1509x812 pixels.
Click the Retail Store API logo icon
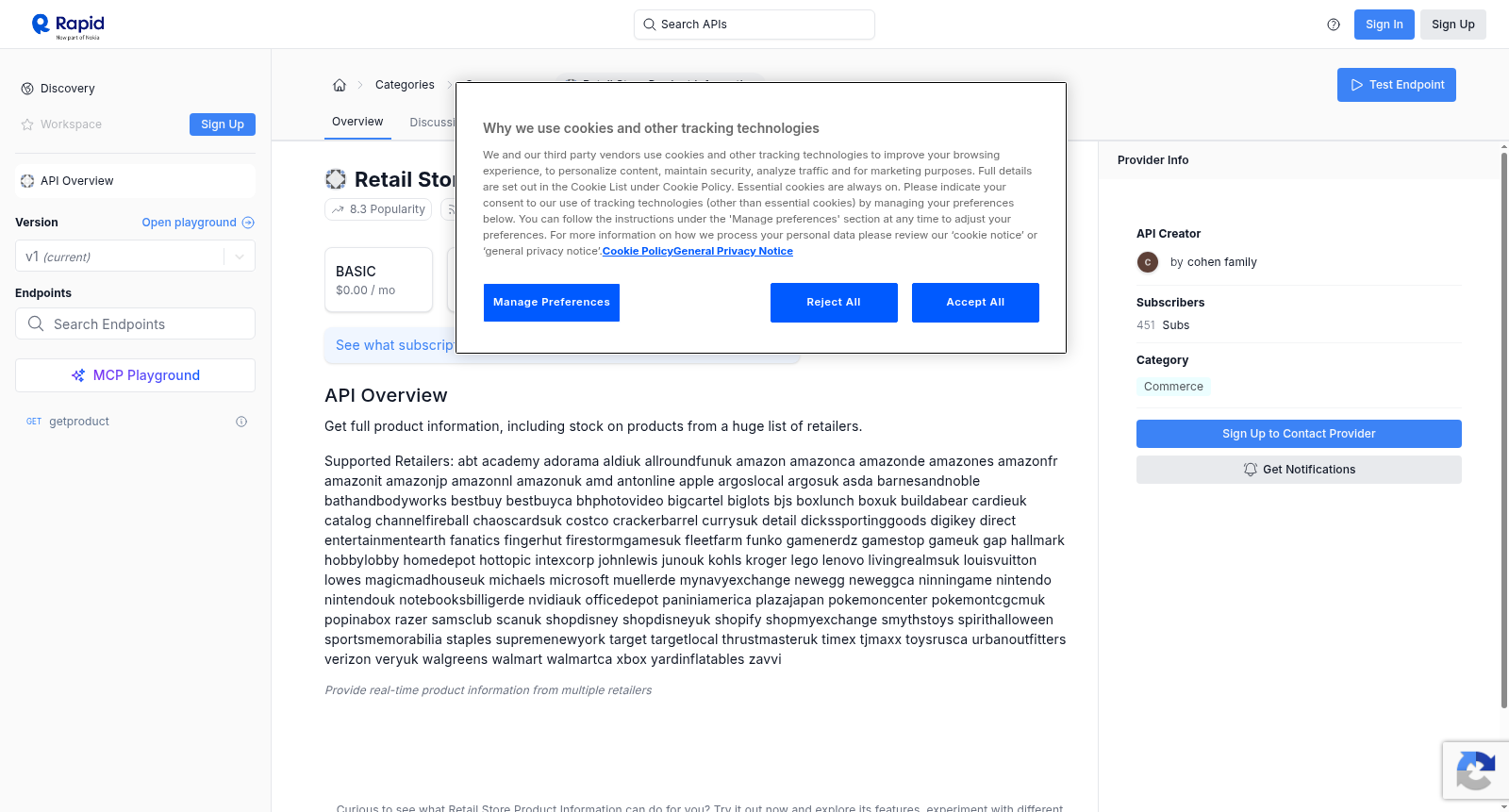[336, 179]
